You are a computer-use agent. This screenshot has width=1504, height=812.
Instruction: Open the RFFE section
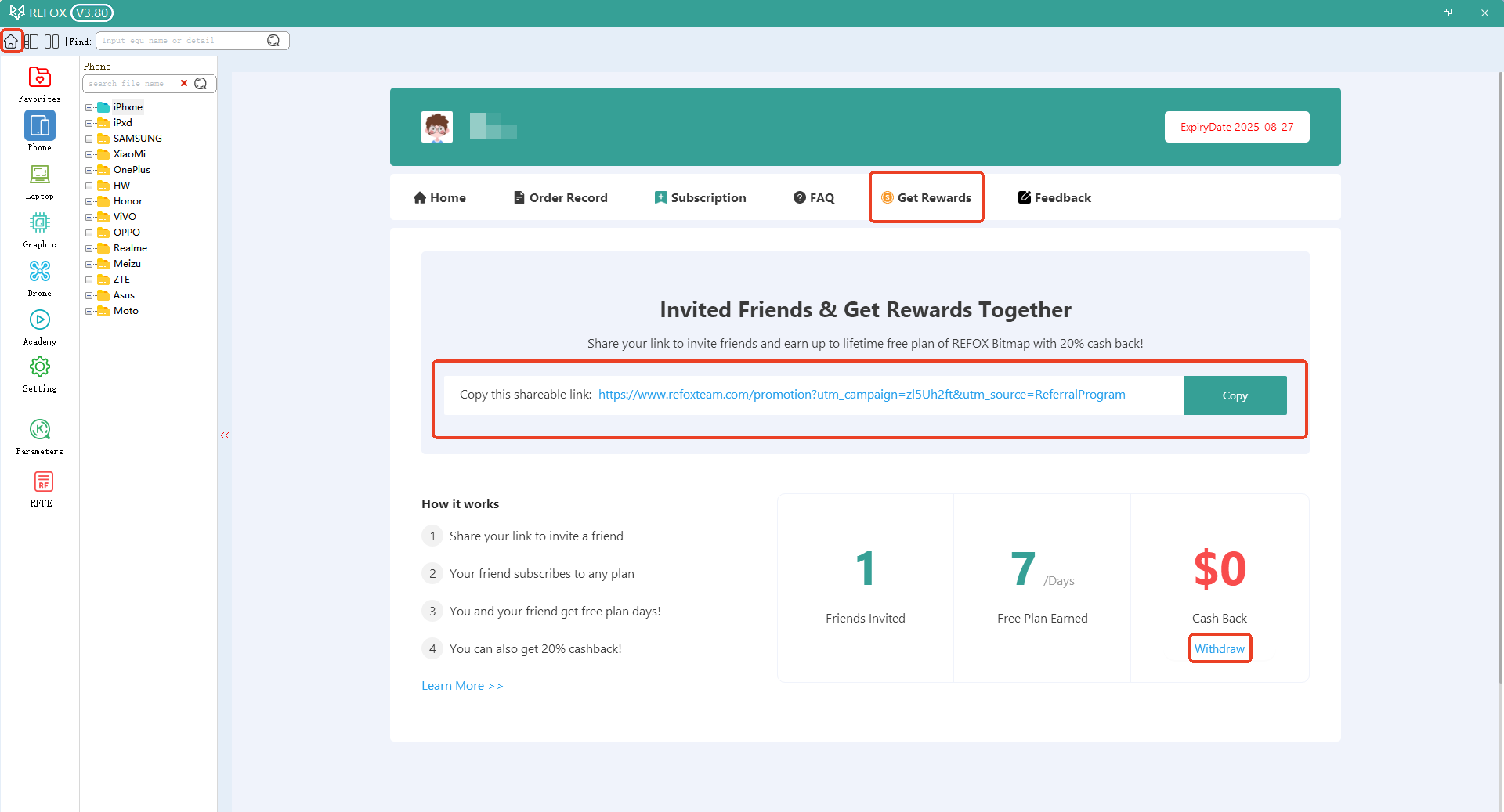click(40, 487)
